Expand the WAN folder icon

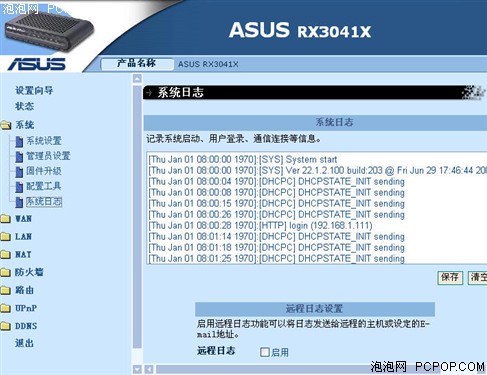point(6,219)
